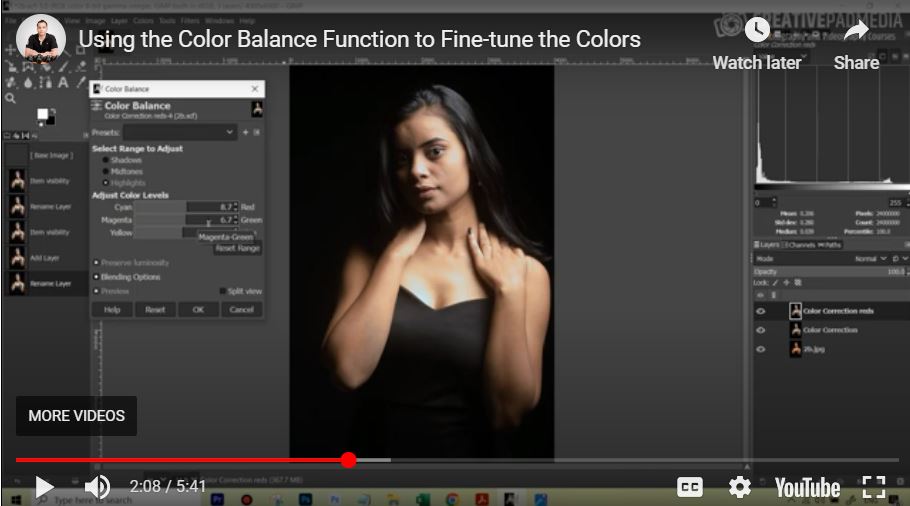The image size is (910, 506).
Task: Select the 2b.jpg layer thumbnail
Action: point(796,349)
